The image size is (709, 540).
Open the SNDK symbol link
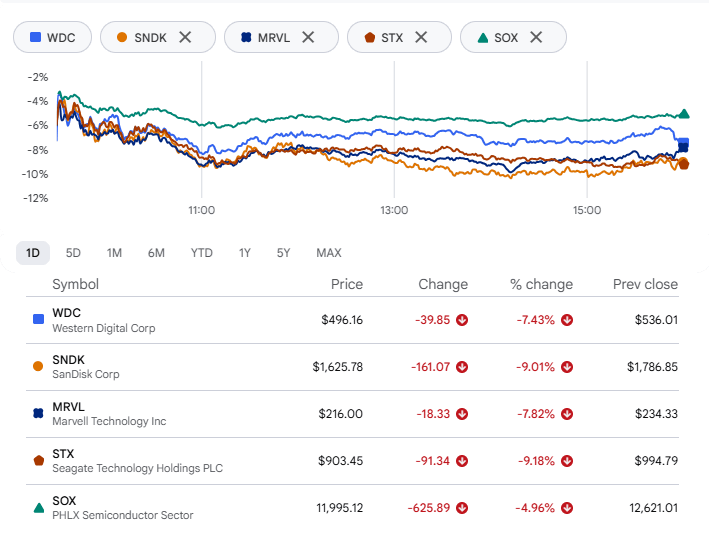click(x=68, y=360)
